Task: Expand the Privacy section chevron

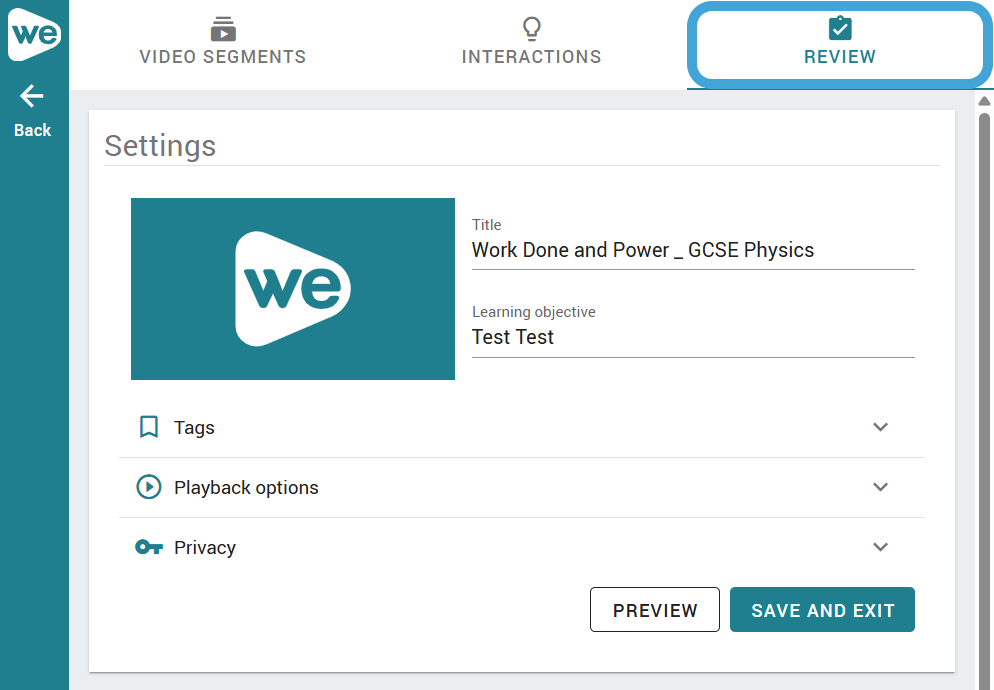Action: click(x=880, y=547)
